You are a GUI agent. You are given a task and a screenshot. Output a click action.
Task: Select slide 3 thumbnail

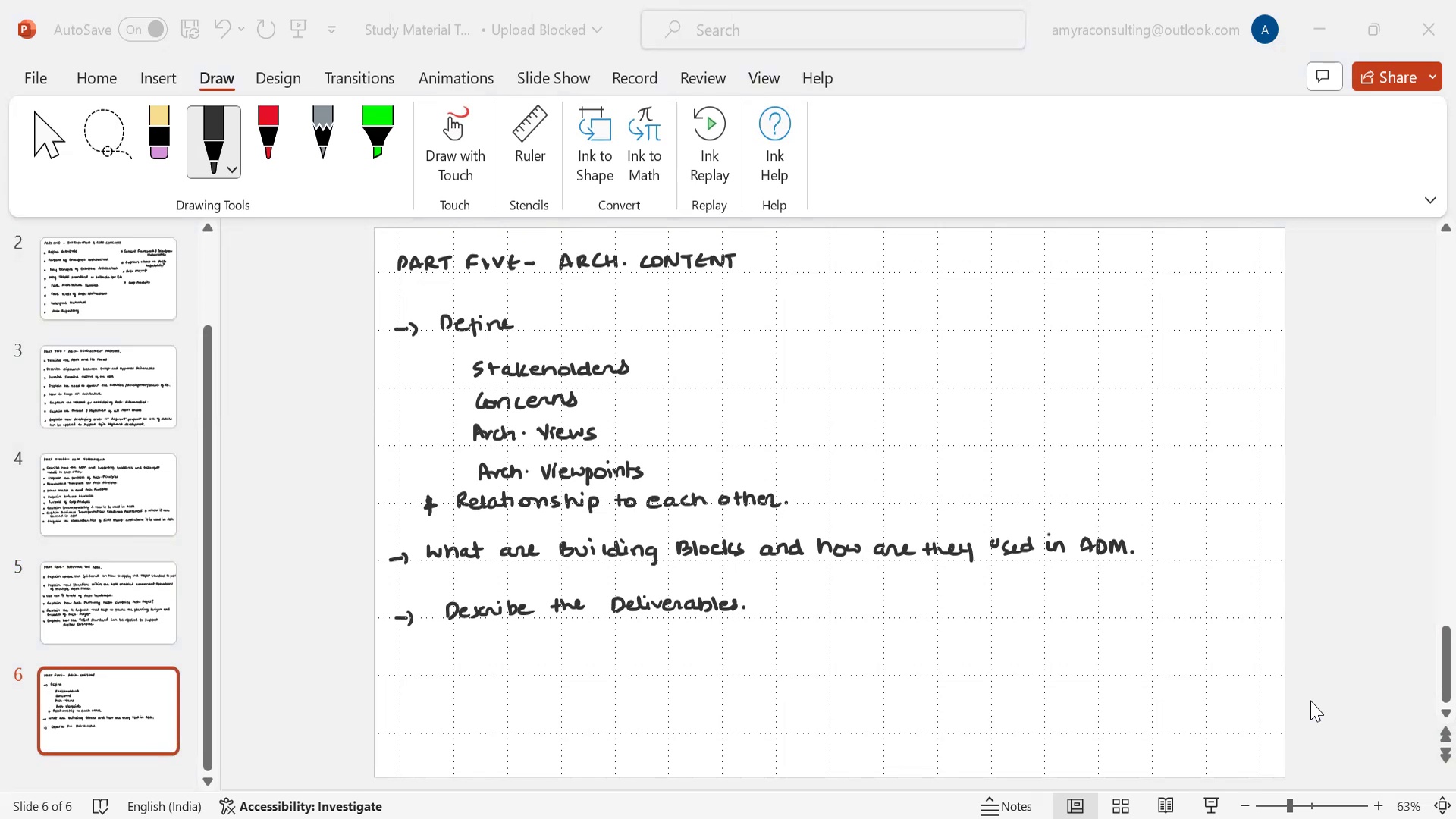coord(108,387)
